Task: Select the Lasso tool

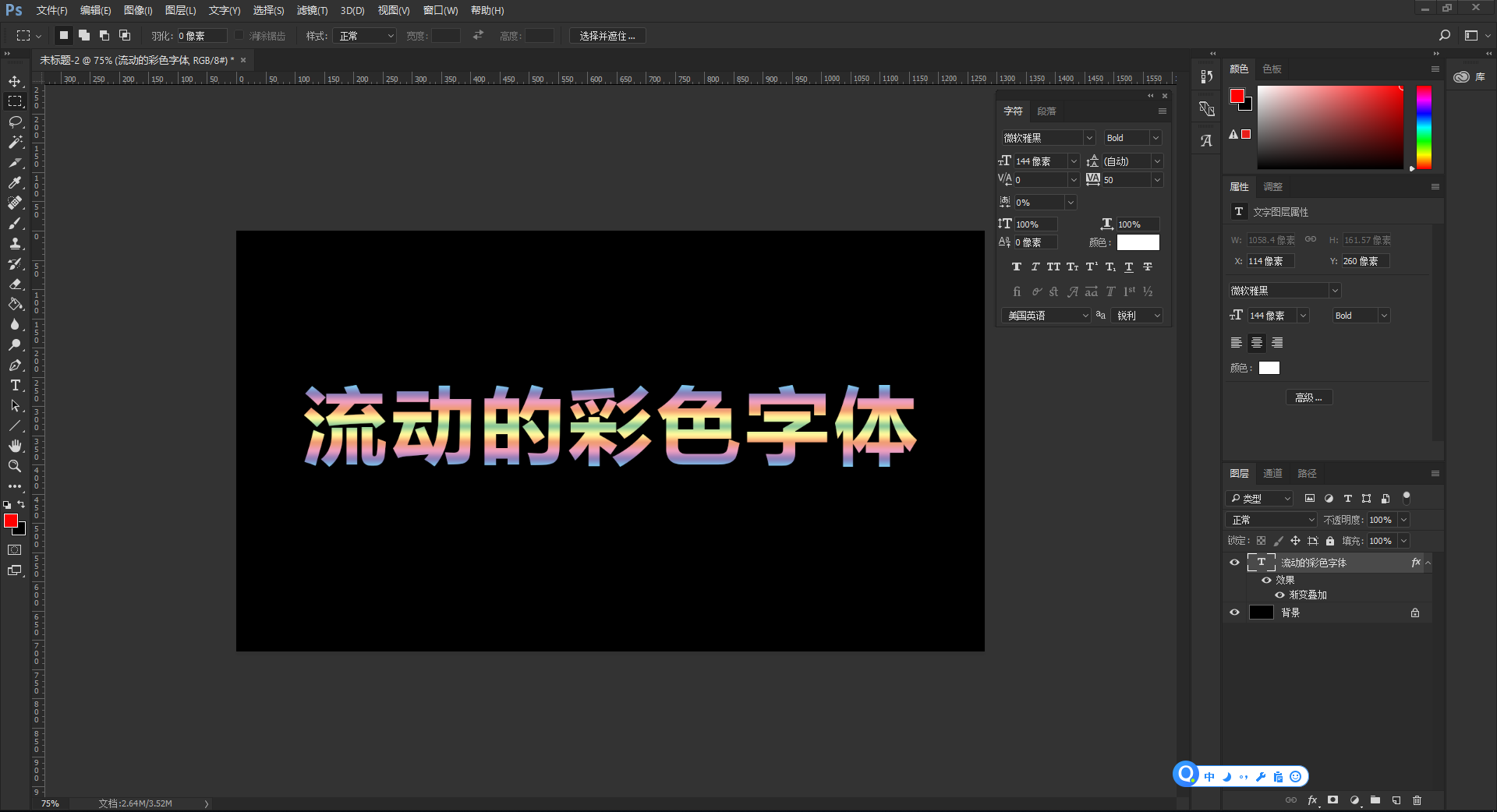Action: pyautogui.click(x=15, y=122)
